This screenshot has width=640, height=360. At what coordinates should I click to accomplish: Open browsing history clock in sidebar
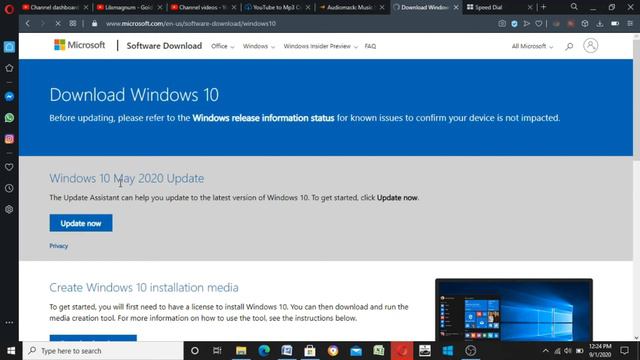pos(9,188)
